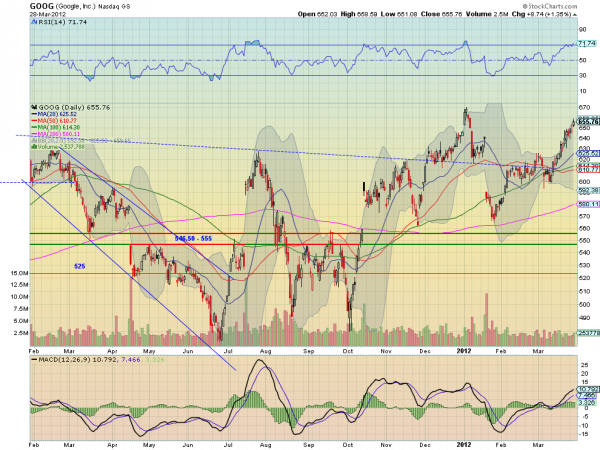This screenshot has width=600, height=450.
Task: Click the RSI(14) 71.74 legend label
Action: pos(62,22)
